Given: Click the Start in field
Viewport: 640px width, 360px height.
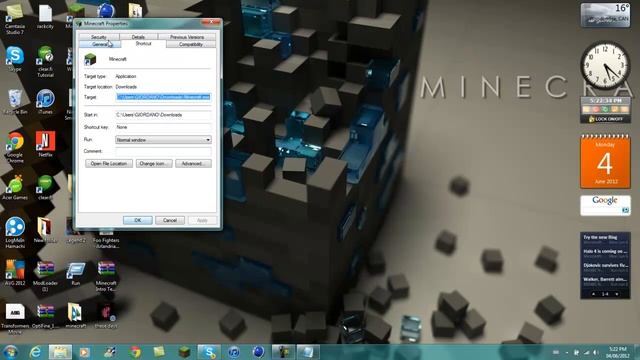Looking at the screenshot, I should click(163, 115).
